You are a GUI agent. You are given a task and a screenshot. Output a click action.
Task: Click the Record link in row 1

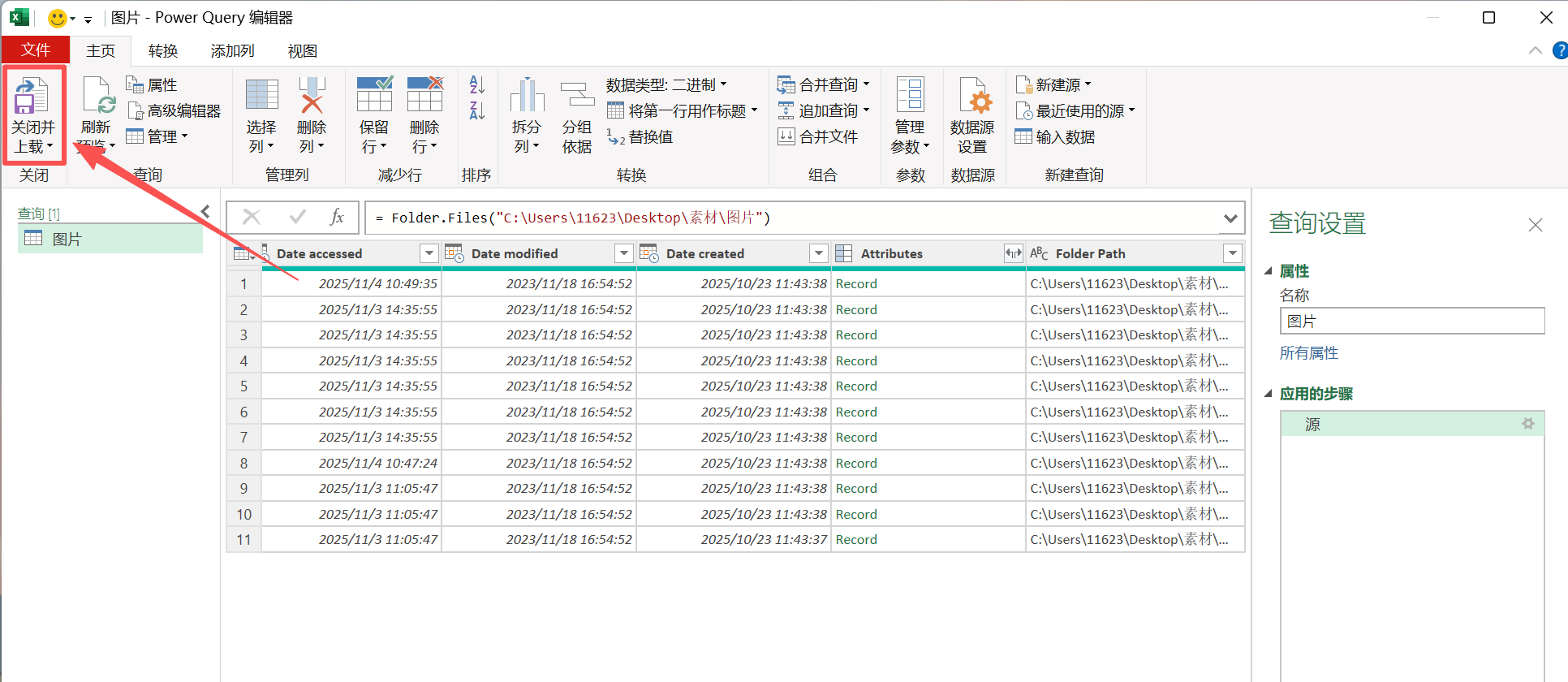point(856,283)
